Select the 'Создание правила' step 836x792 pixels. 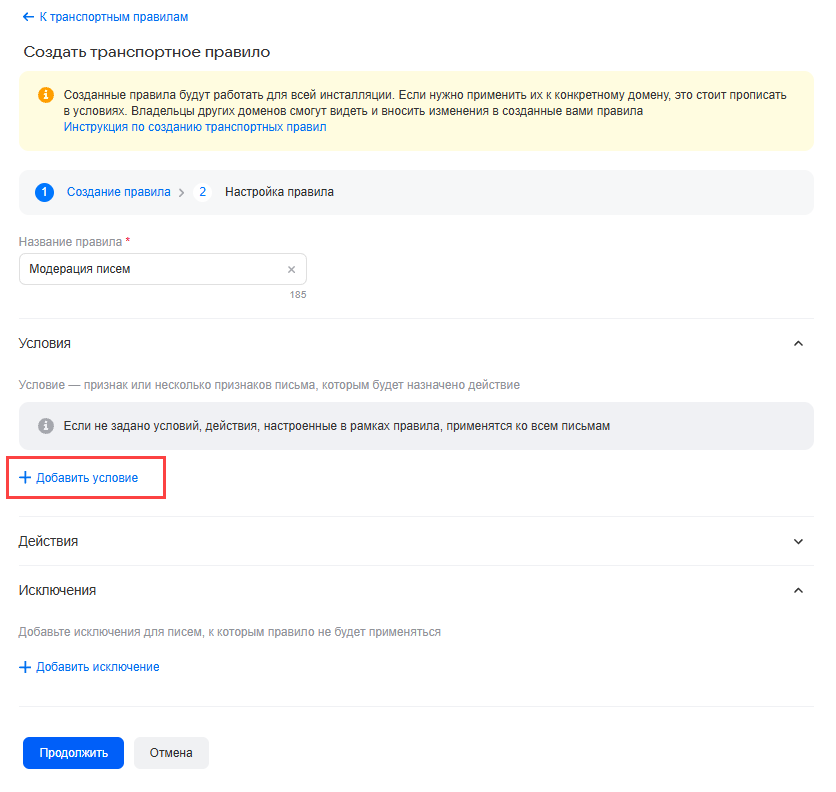pyautogui.click(x=118, y=192)
